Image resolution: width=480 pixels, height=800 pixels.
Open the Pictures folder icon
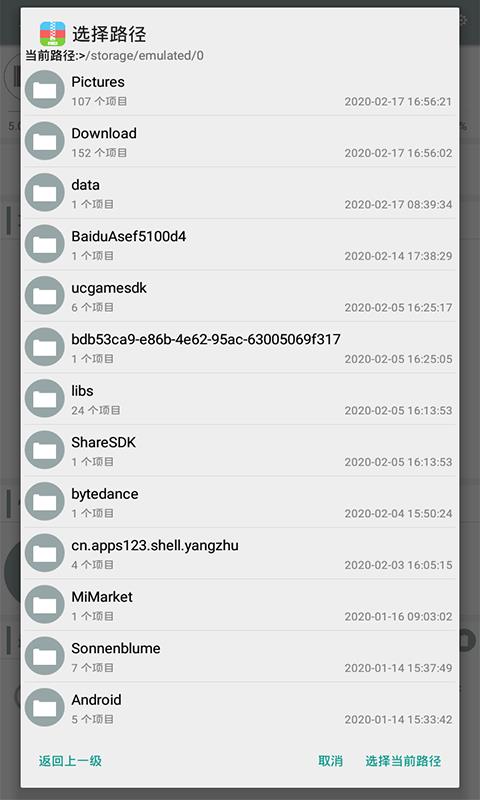point(44,89)
